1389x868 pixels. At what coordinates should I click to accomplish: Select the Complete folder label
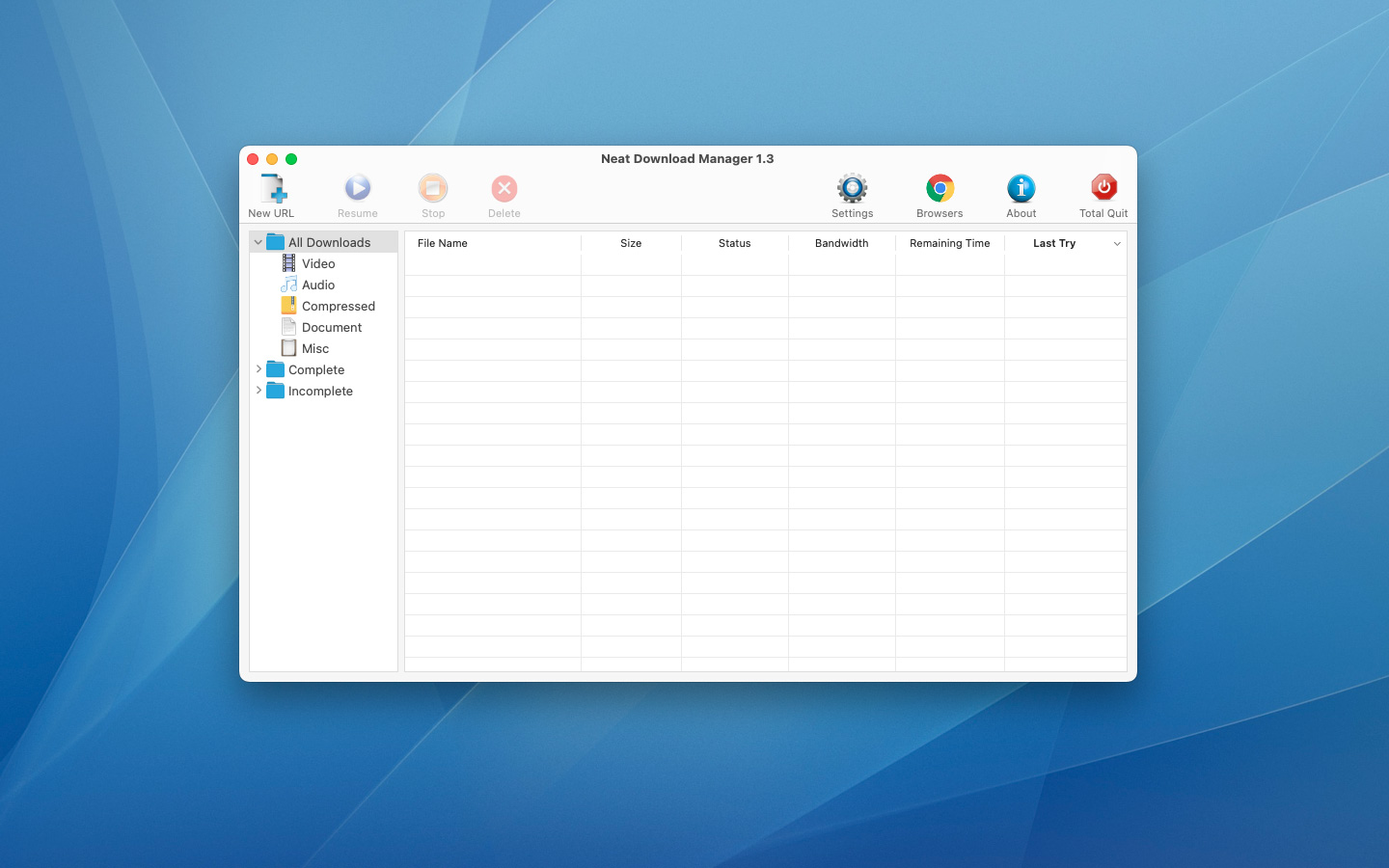[x=316, y=369]
